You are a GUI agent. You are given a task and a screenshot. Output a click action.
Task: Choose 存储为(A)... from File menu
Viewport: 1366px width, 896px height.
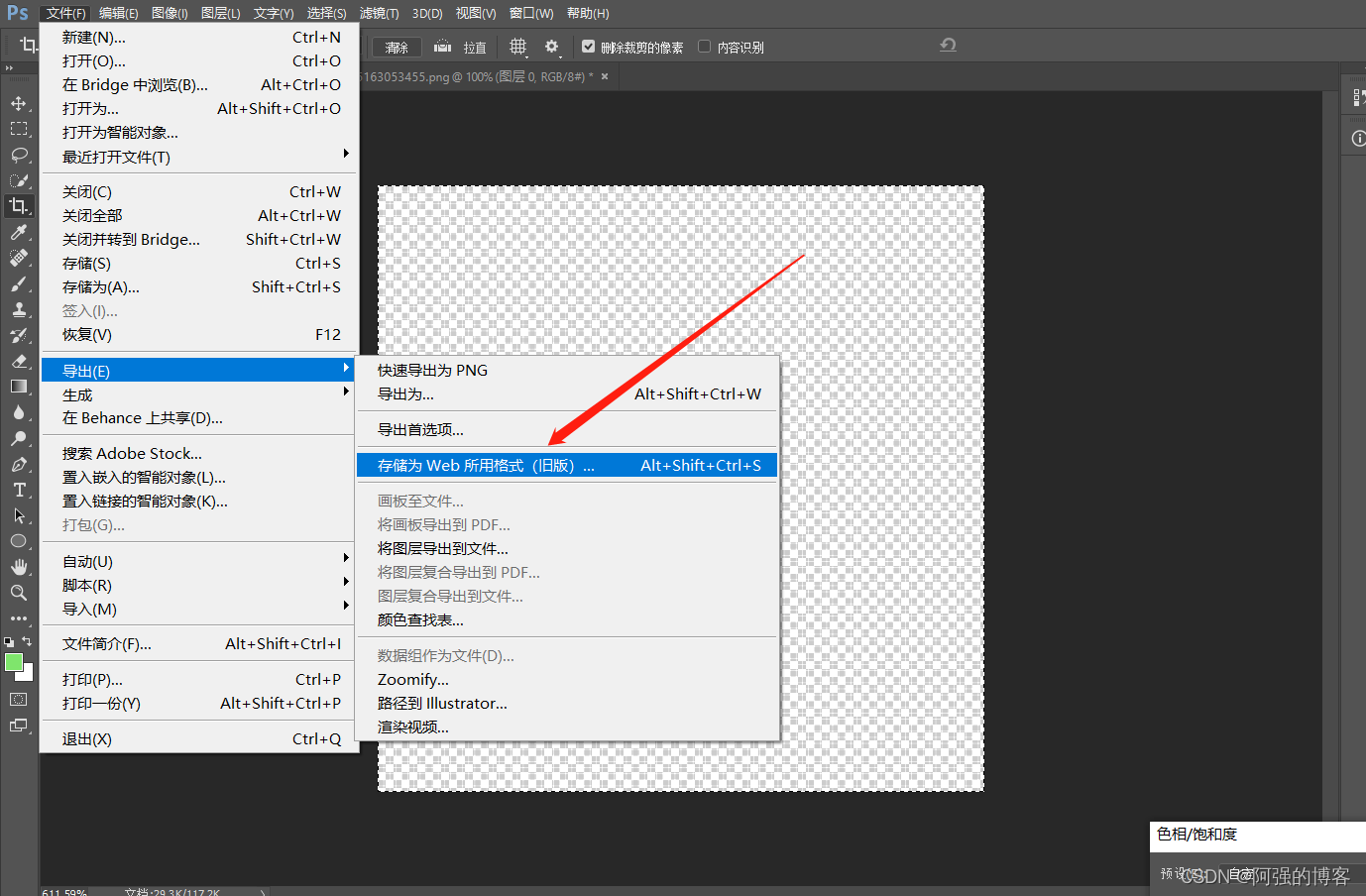pyautogui.click(x=199, y=286)
